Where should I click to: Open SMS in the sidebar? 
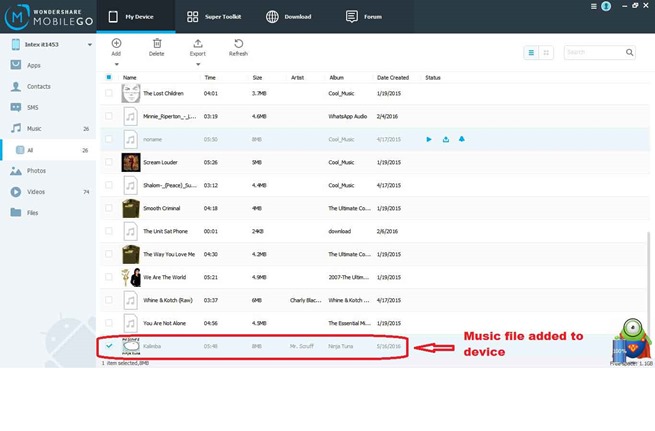(48, 107)
